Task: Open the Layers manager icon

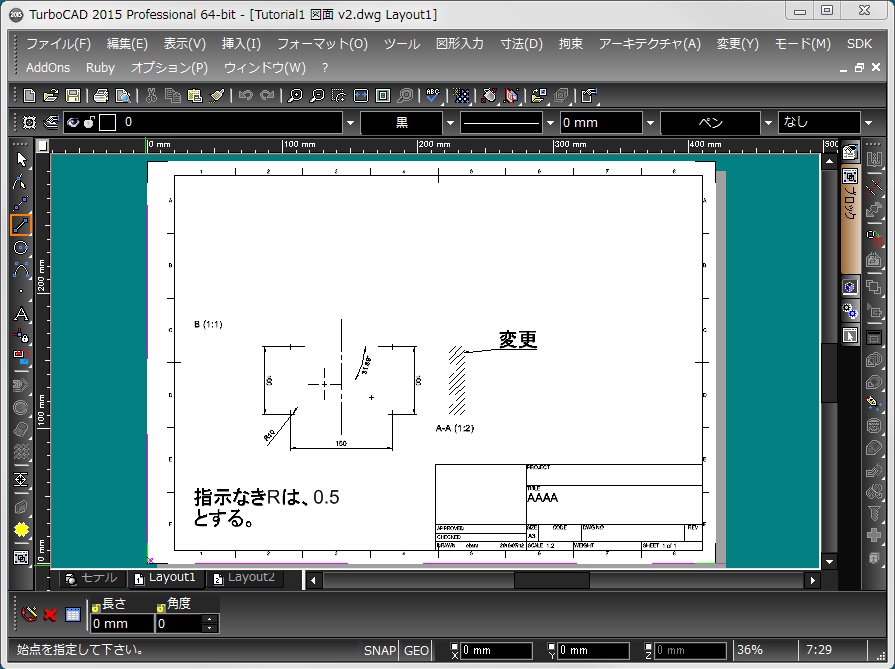Action: coord(51,122)
